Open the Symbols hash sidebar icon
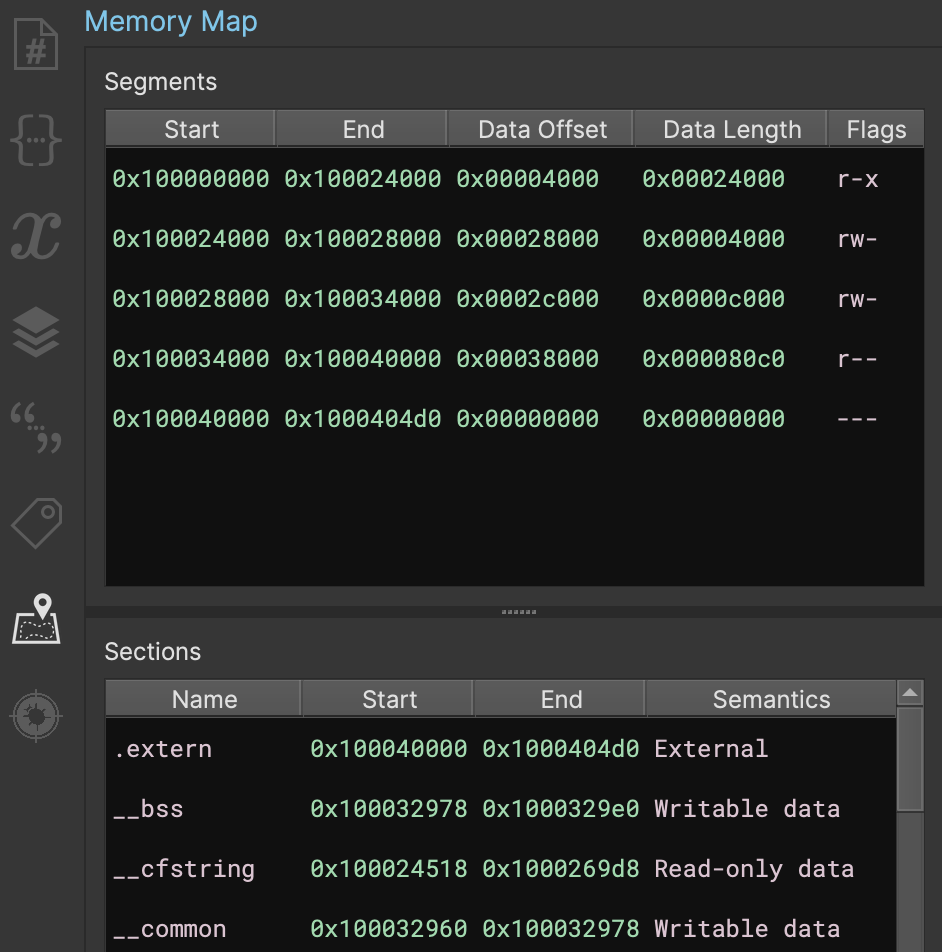This screenshot has width=942, height=952. pyautogui.click(x=36, y=44)
